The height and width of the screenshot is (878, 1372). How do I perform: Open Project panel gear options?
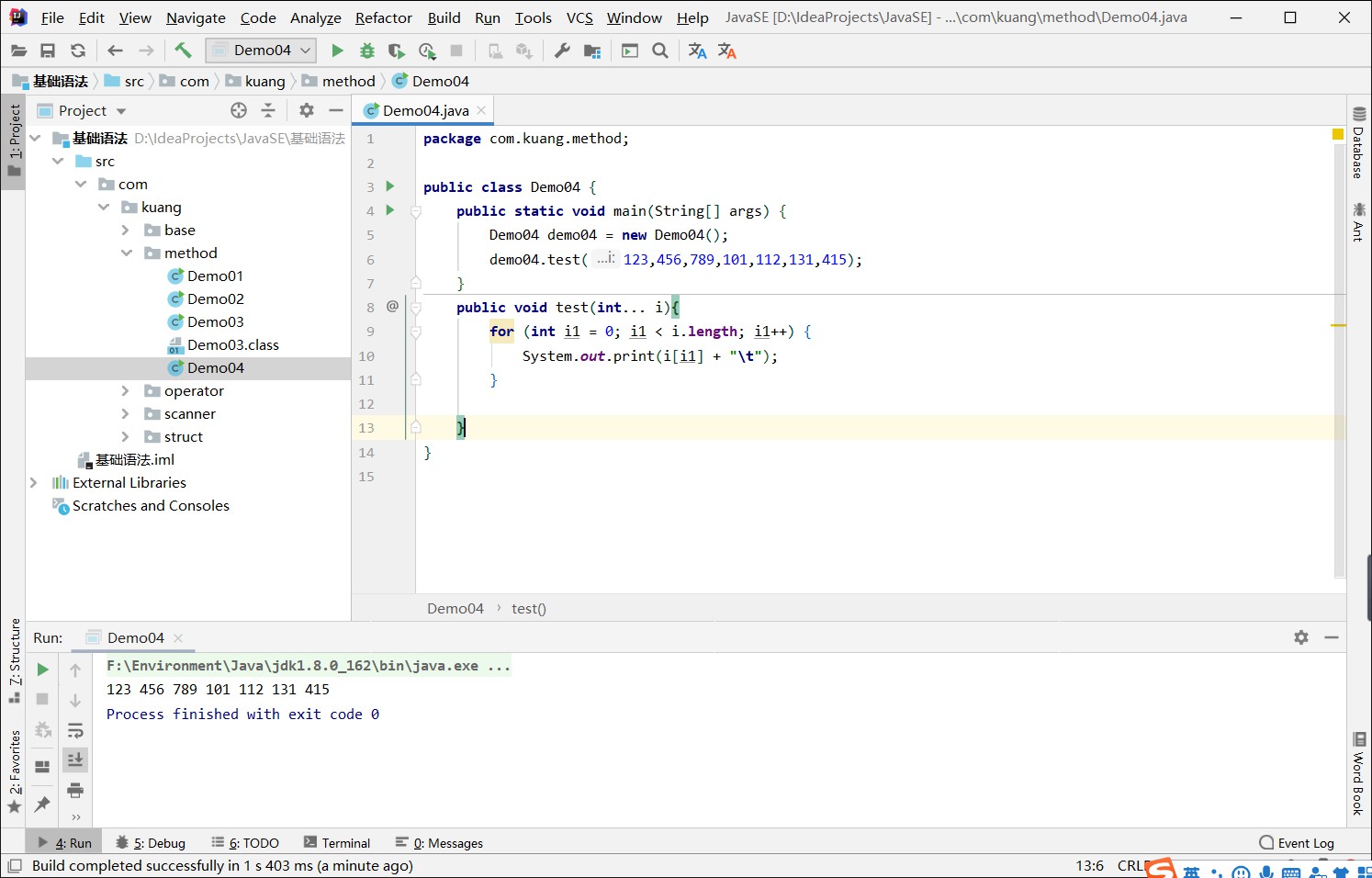(x=307, y=110)
